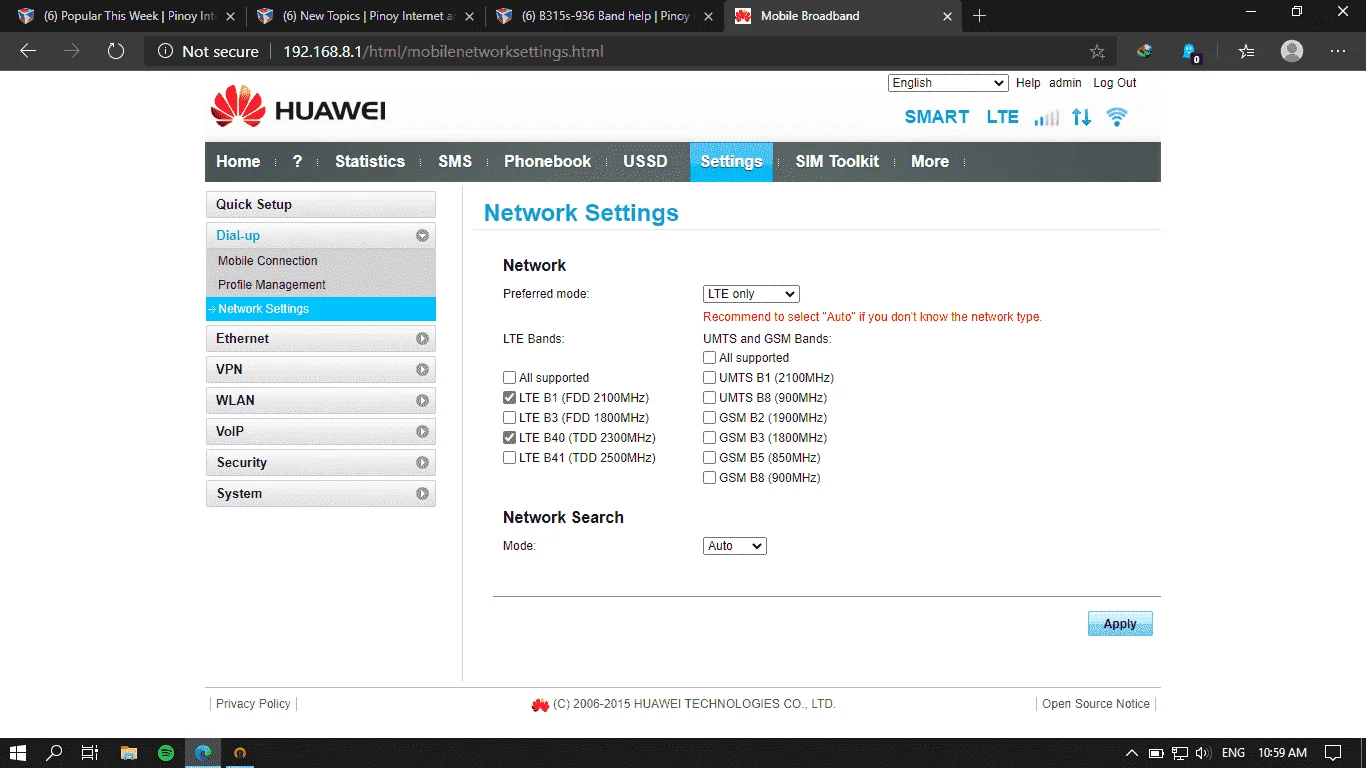The height and width of the screenshot is (768, 1366).
Task: Close the Popular This Week tab
Action: click(230, 16)
